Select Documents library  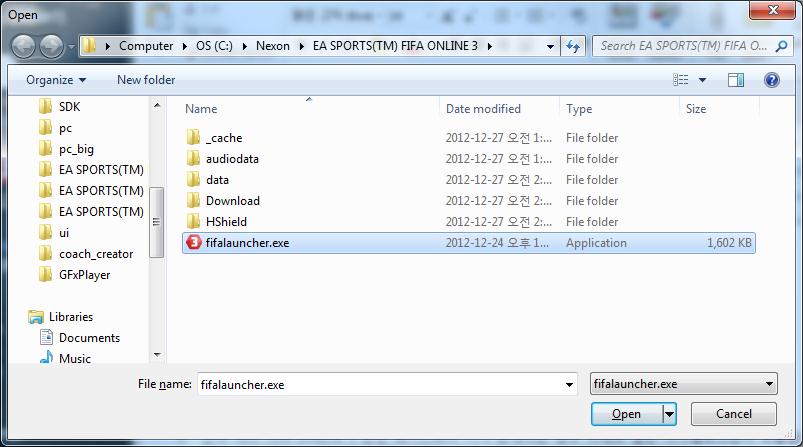[x=80, y=337]
